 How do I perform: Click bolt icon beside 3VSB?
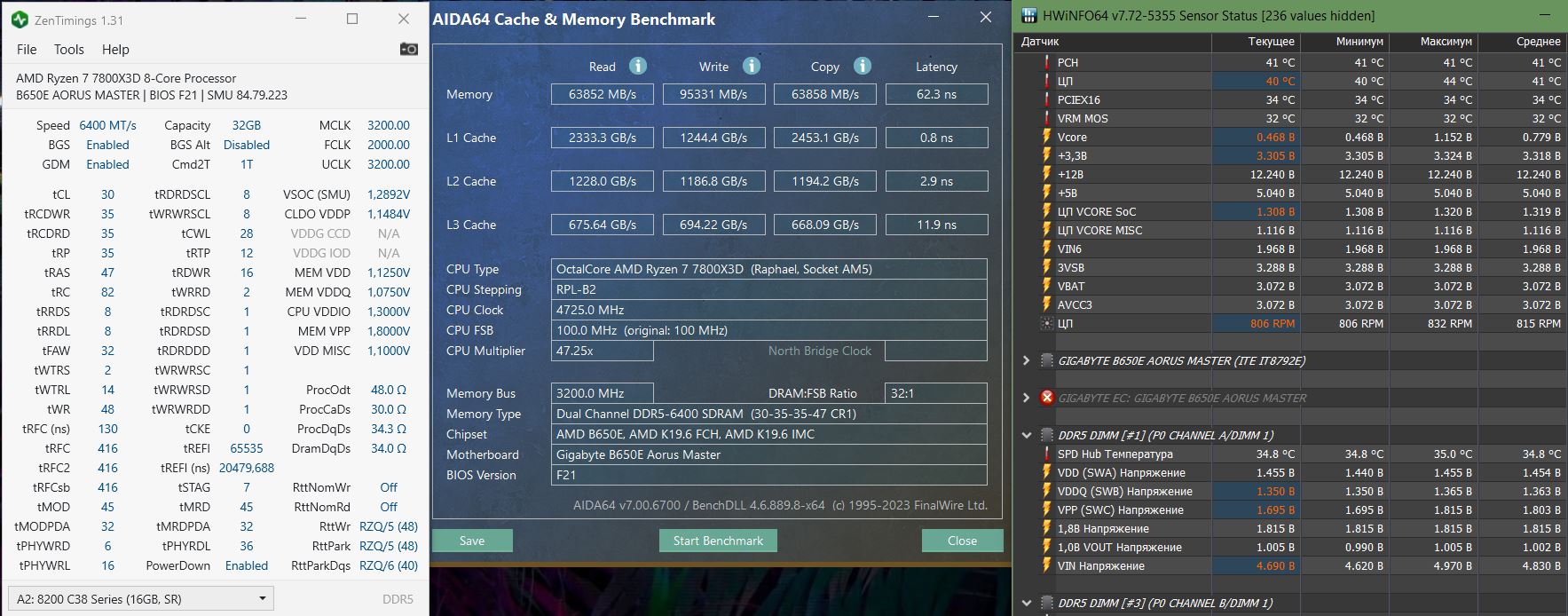pos(1047,267)
